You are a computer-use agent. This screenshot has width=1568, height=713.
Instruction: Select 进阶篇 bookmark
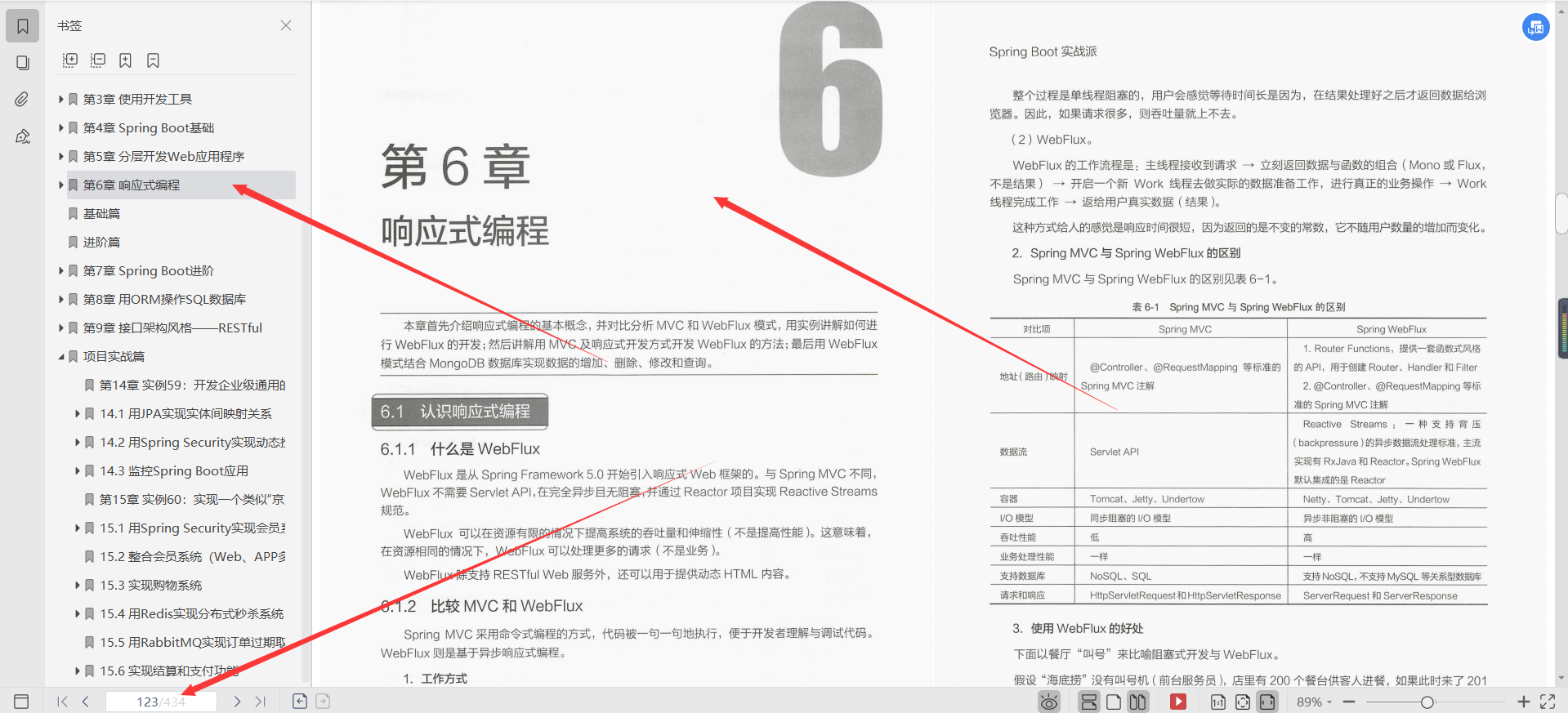point(101,242)
